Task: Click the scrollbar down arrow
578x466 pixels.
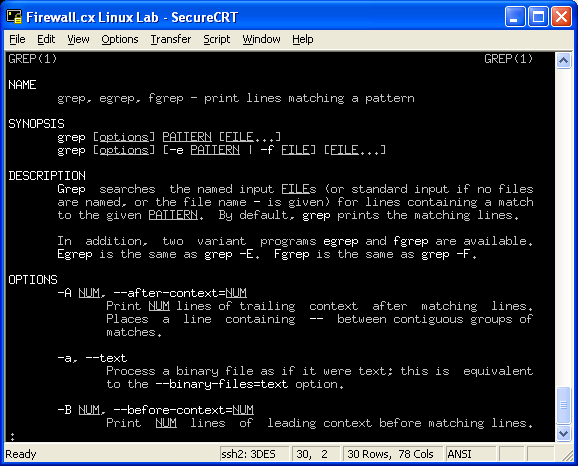Action: (x=563, y=433)
